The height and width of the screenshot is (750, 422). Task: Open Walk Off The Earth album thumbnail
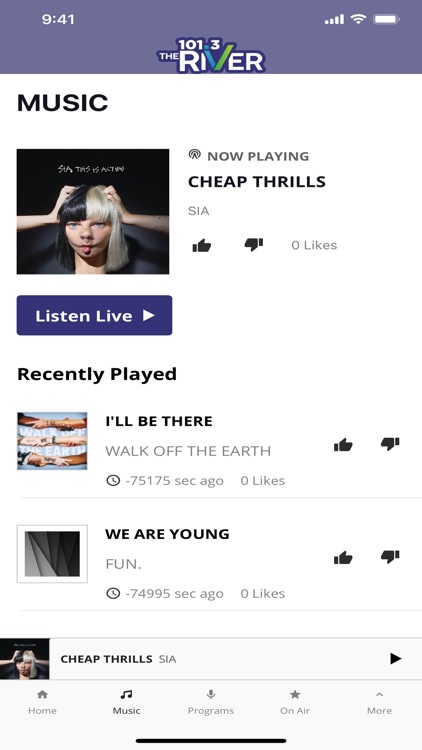pyautogui.click(x=52, y=441)
